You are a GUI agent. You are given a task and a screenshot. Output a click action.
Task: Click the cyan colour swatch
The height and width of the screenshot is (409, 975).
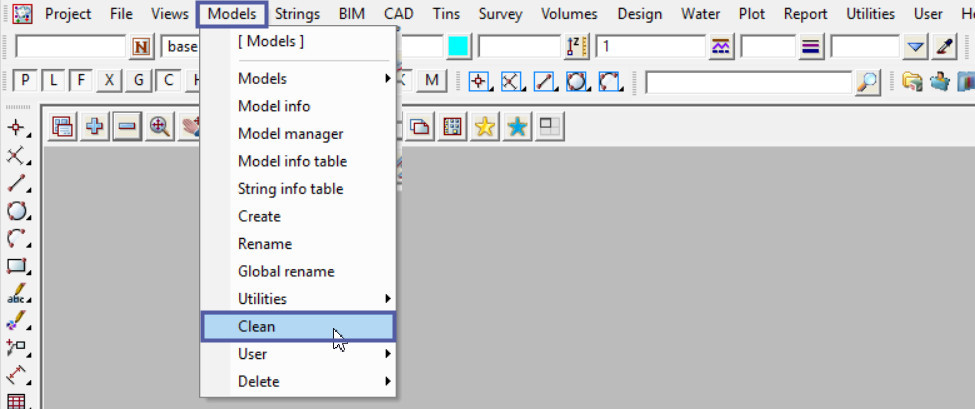459,47
